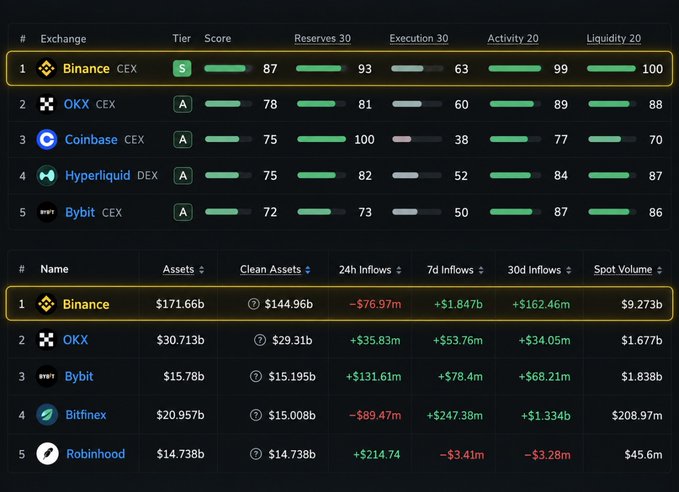Click the Liquidity 20 column header

pos(614,39)
